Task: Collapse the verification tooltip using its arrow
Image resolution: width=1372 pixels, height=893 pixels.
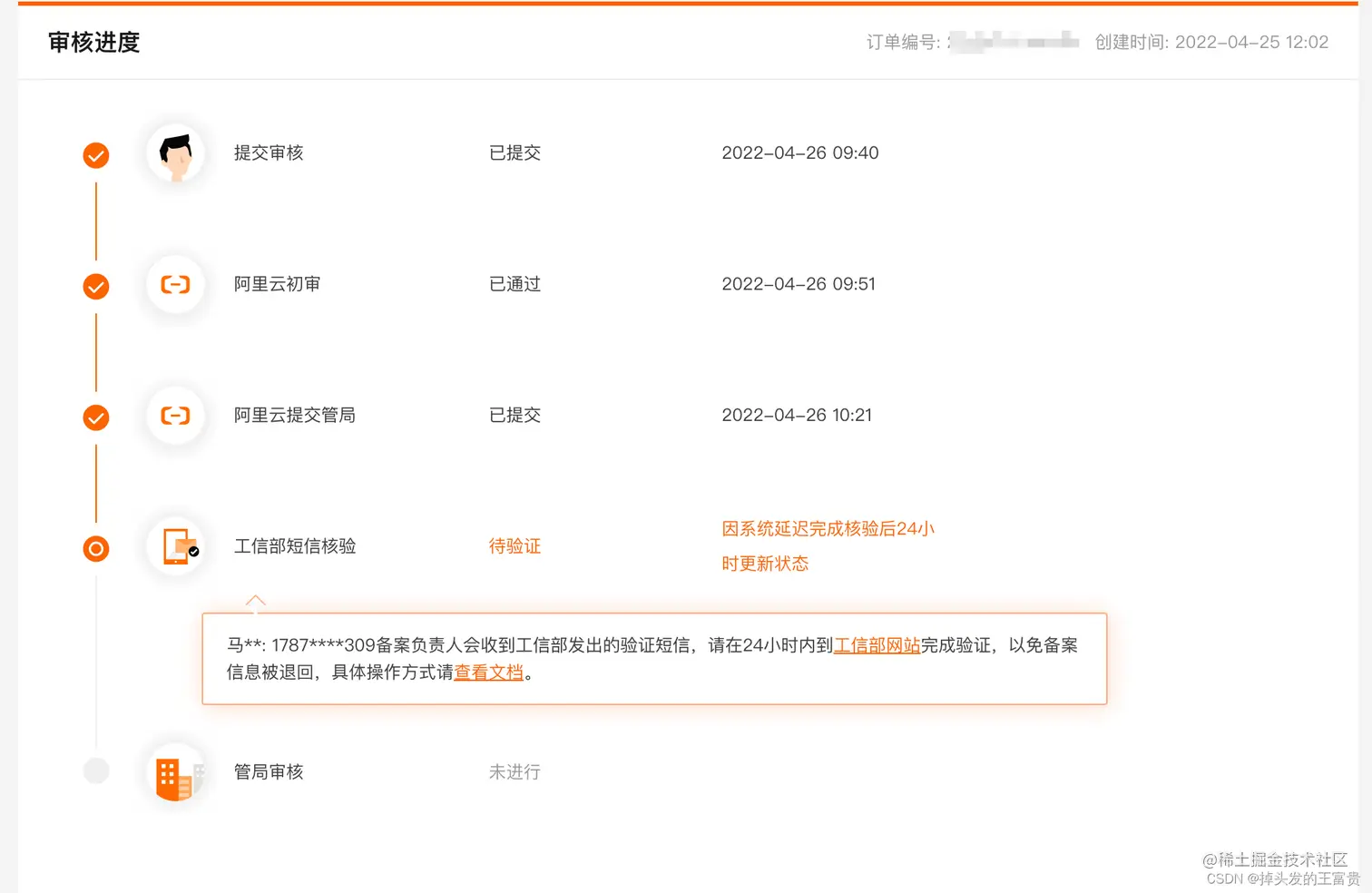Action: 255,601
